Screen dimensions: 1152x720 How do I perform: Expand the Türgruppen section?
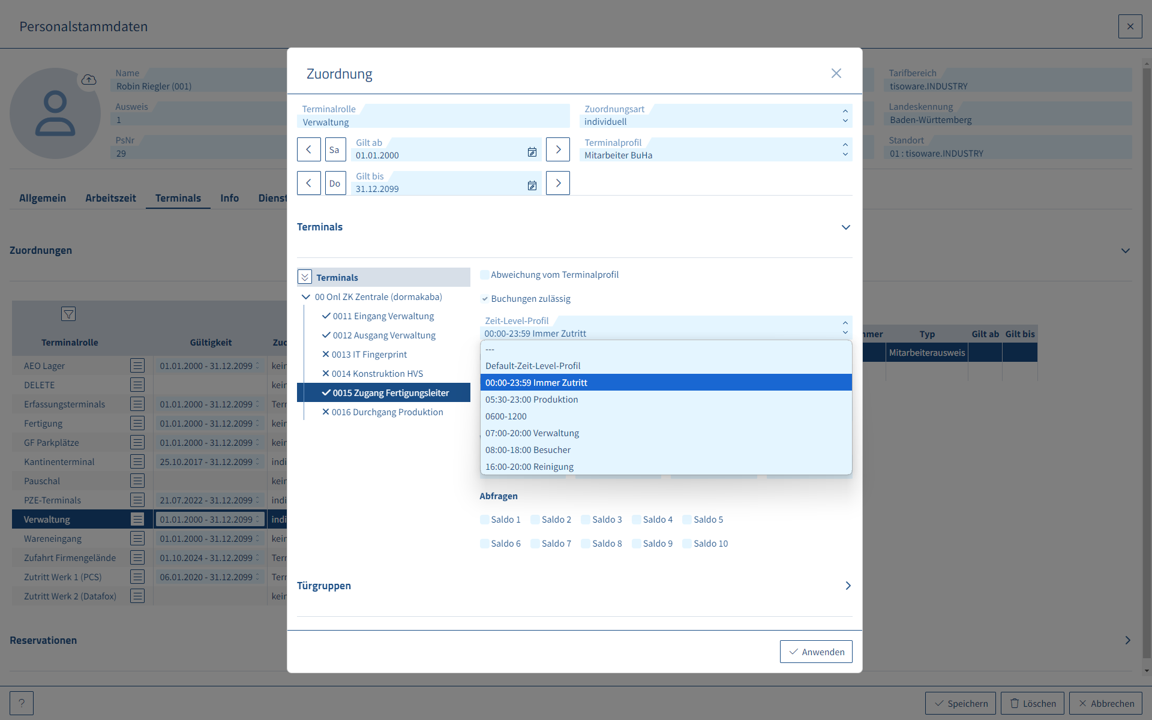pos(847,586)
